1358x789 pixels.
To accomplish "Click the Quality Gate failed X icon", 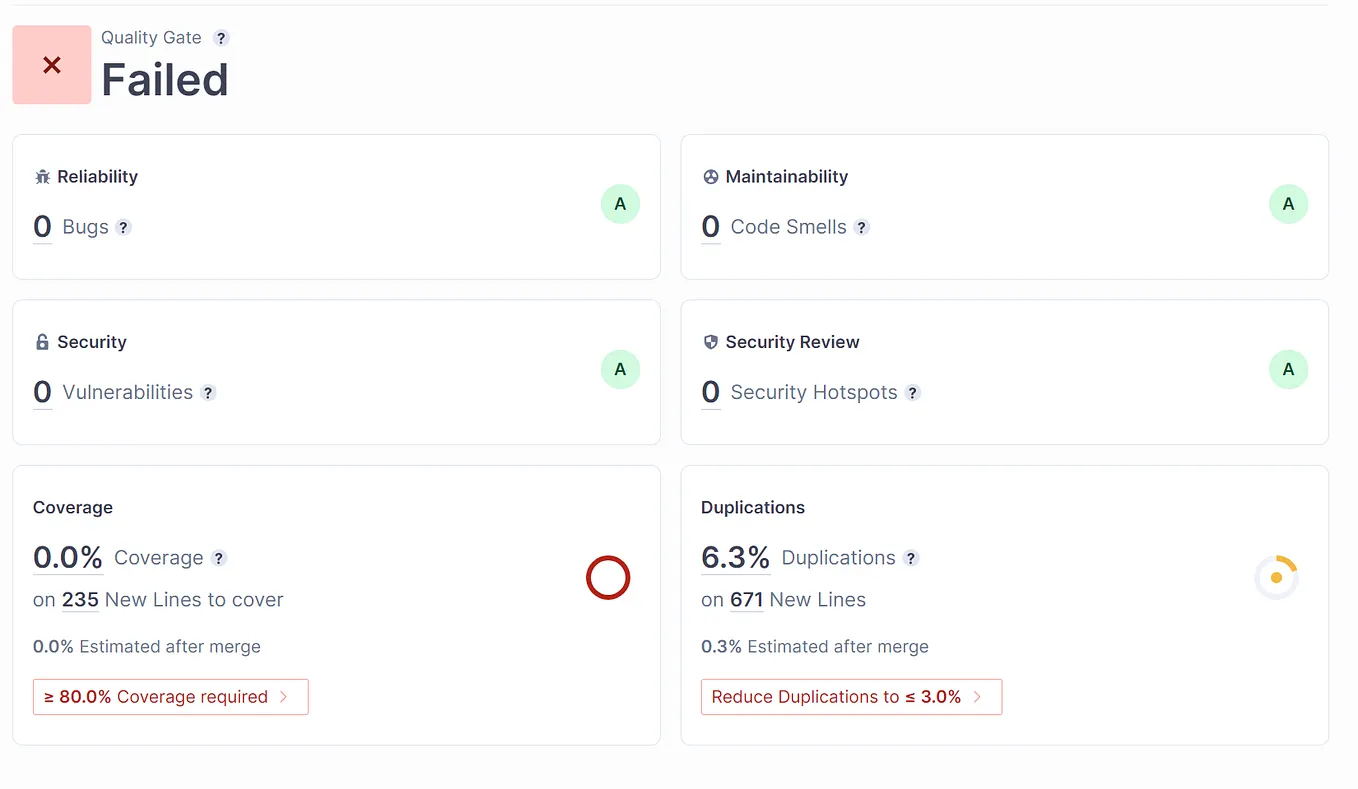I will click(x=51, y=64).
